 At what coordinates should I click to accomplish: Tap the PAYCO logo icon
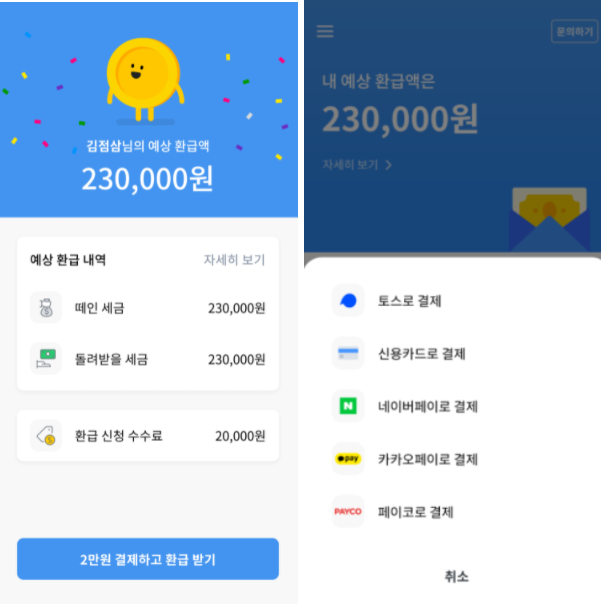(x=348, y=511)
